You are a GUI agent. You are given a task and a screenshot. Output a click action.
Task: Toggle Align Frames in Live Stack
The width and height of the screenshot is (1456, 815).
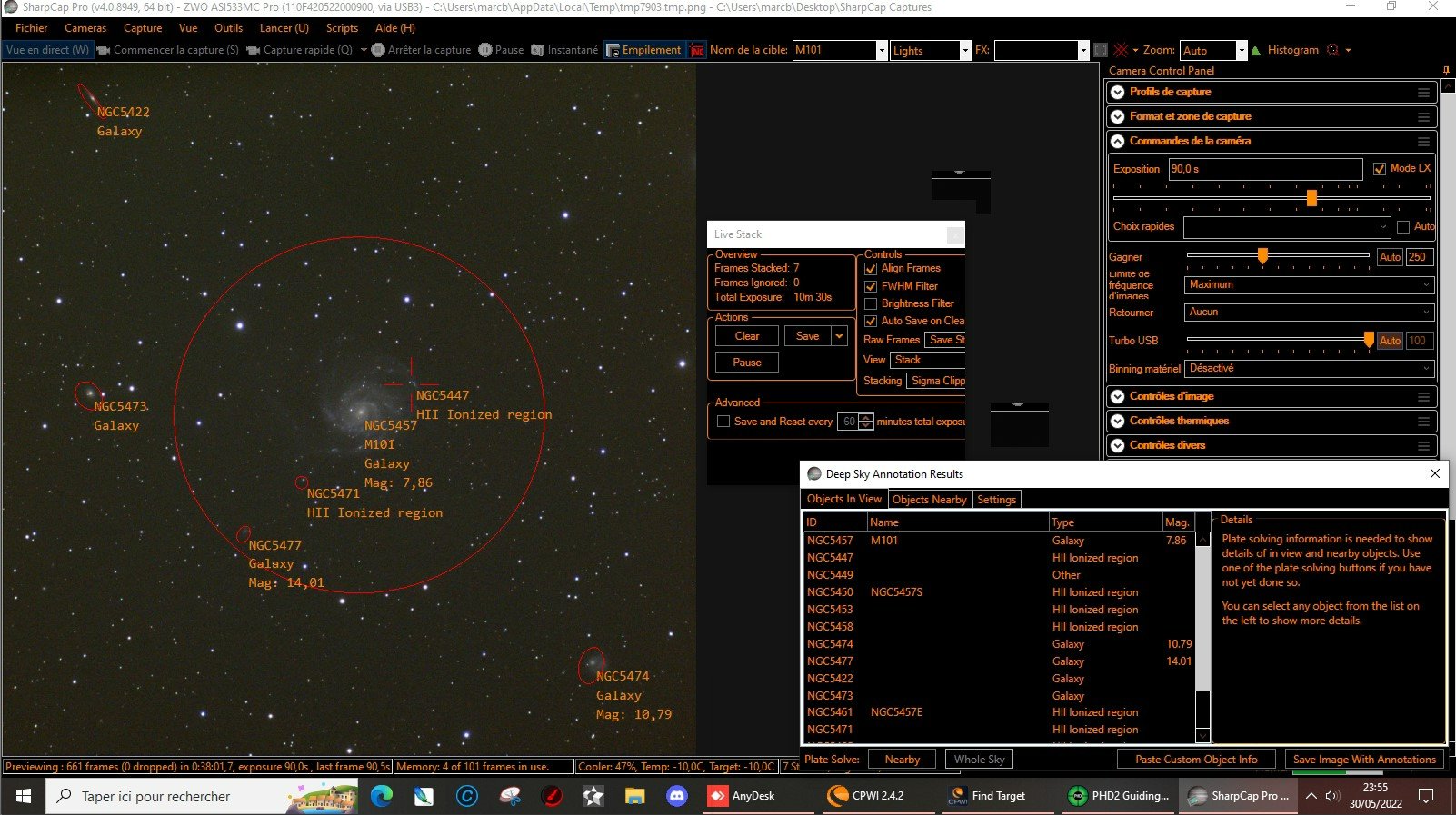[x=871, y=269]
